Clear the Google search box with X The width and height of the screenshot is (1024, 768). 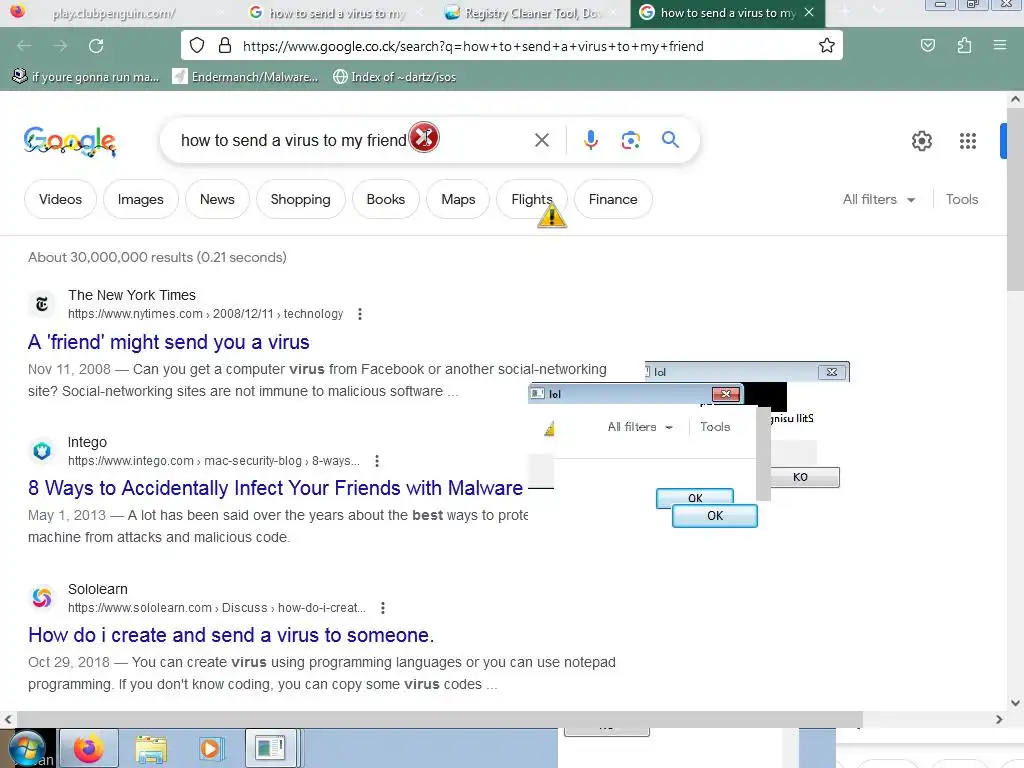coord(541,140)
